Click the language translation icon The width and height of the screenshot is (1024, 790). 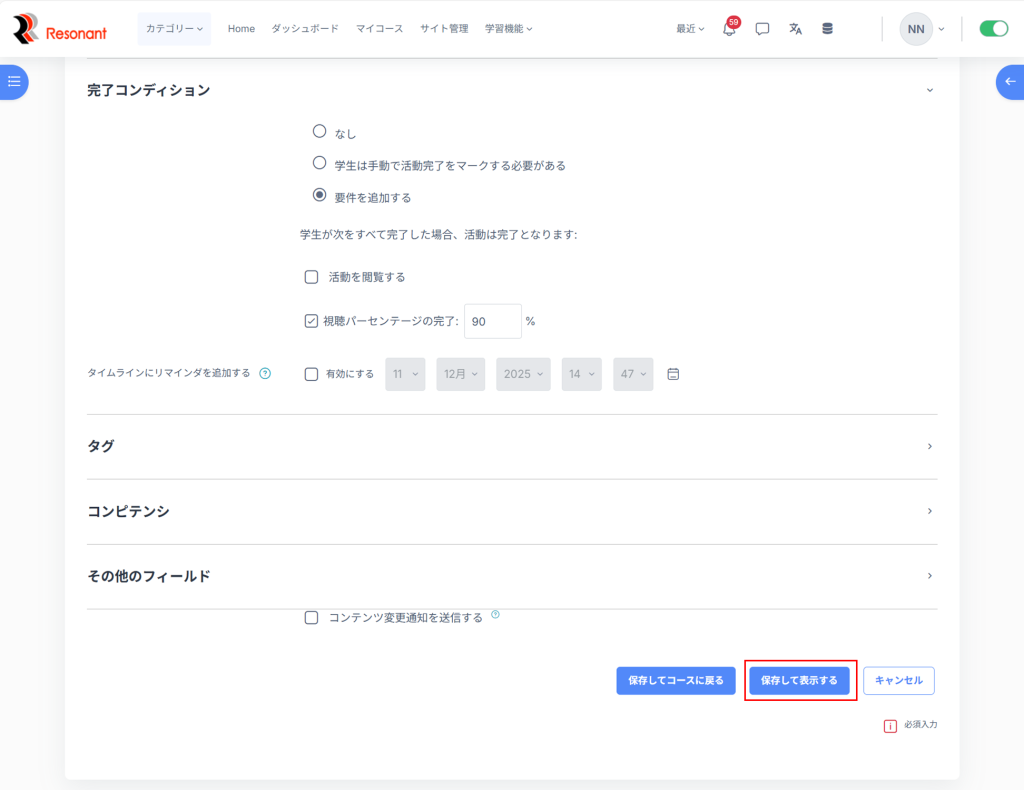pos(795,29)
